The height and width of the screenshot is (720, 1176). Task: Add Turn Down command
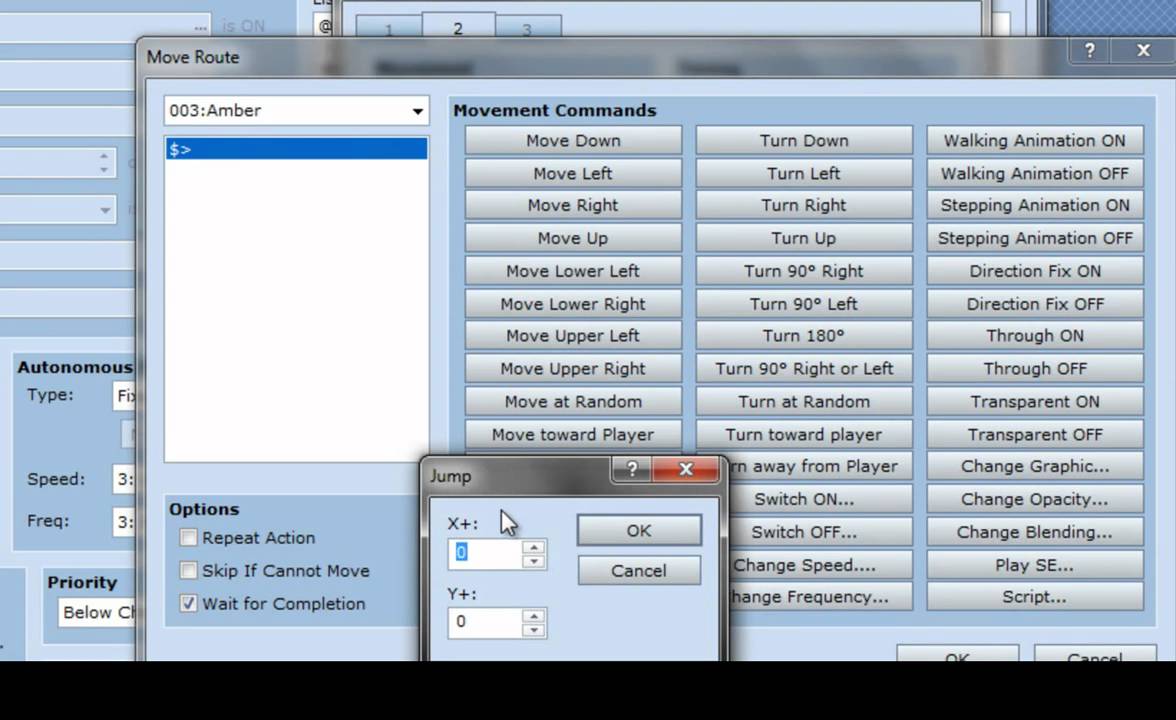[804, 140]
